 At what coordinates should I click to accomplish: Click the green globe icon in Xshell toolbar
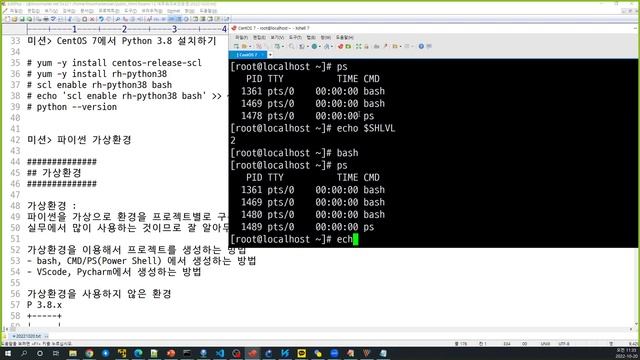click(x=314, y=46)
